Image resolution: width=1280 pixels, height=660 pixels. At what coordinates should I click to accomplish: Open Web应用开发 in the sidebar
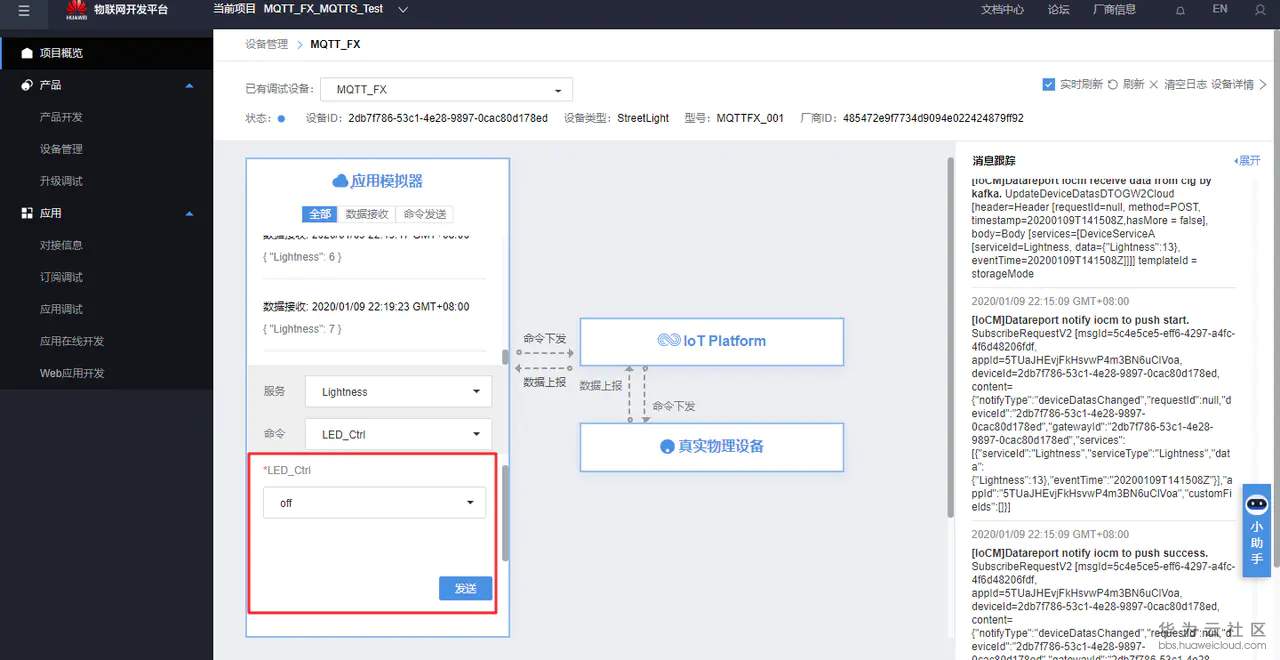72,373
